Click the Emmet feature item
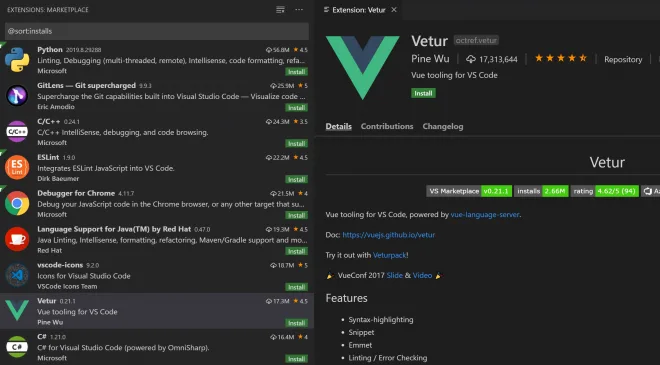660x365 pixels. coord(360,345)
